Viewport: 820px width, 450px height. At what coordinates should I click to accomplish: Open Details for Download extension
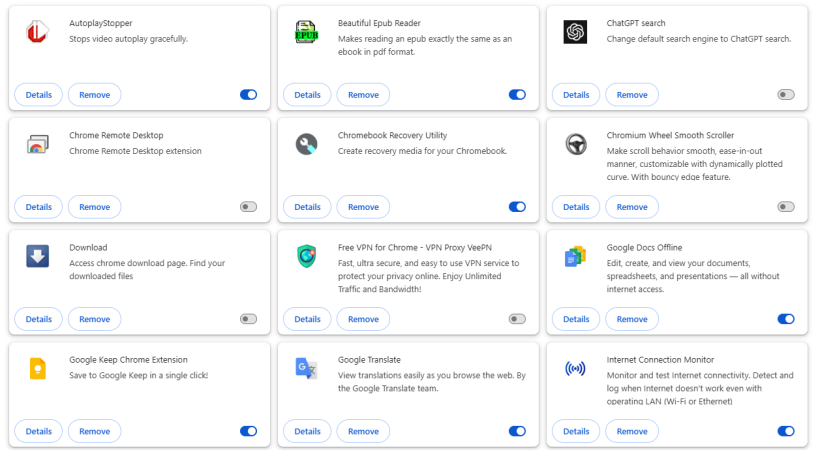click(x=39, y=319)
